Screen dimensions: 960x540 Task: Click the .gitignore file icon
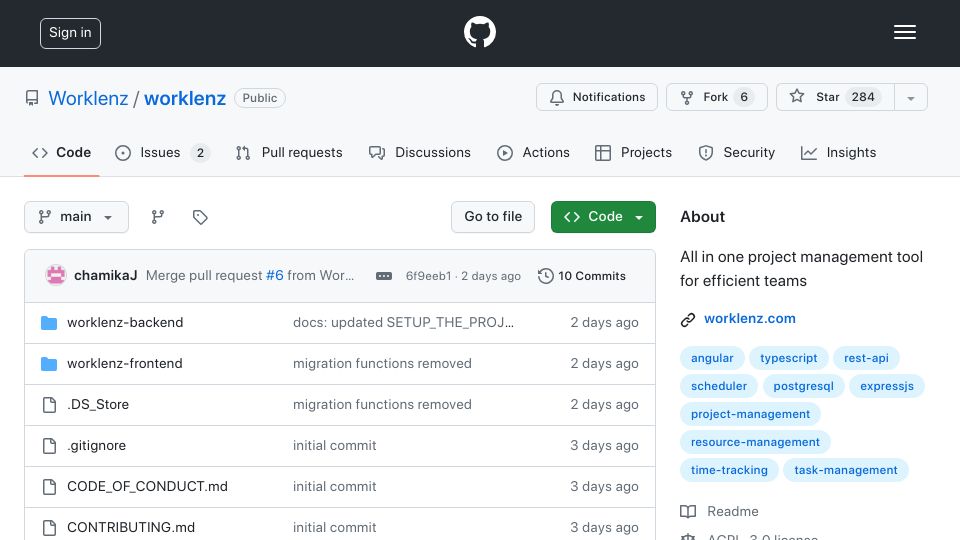(x=49, y=446)
